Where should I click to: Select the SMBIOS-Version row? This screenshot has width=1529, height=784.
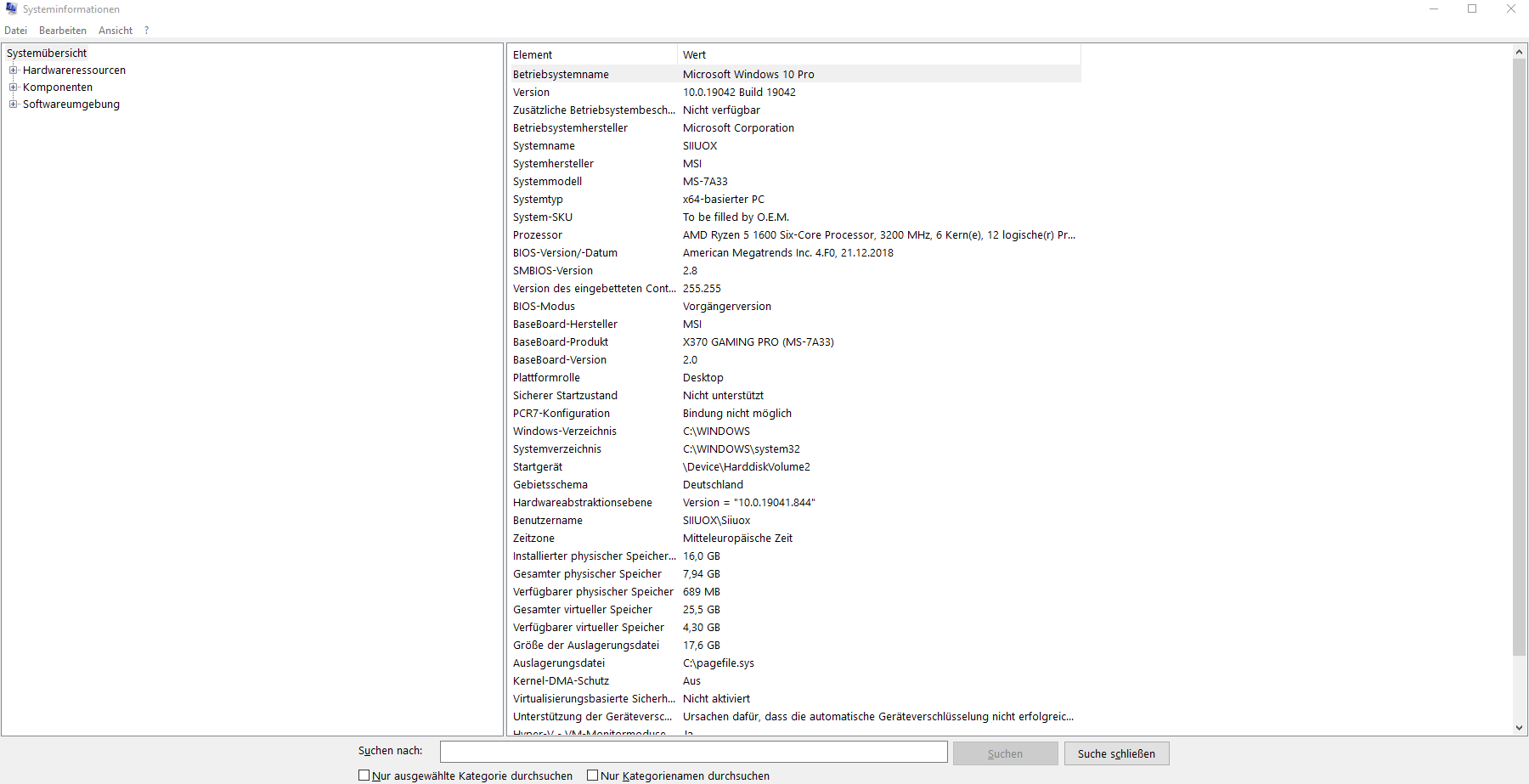pos(794,271)
